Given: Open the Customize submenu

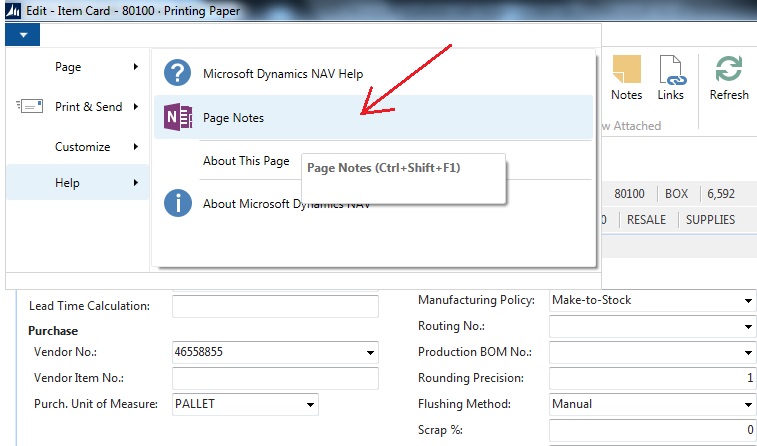Looking at the screenshot, I should click(x=77, y=147).
